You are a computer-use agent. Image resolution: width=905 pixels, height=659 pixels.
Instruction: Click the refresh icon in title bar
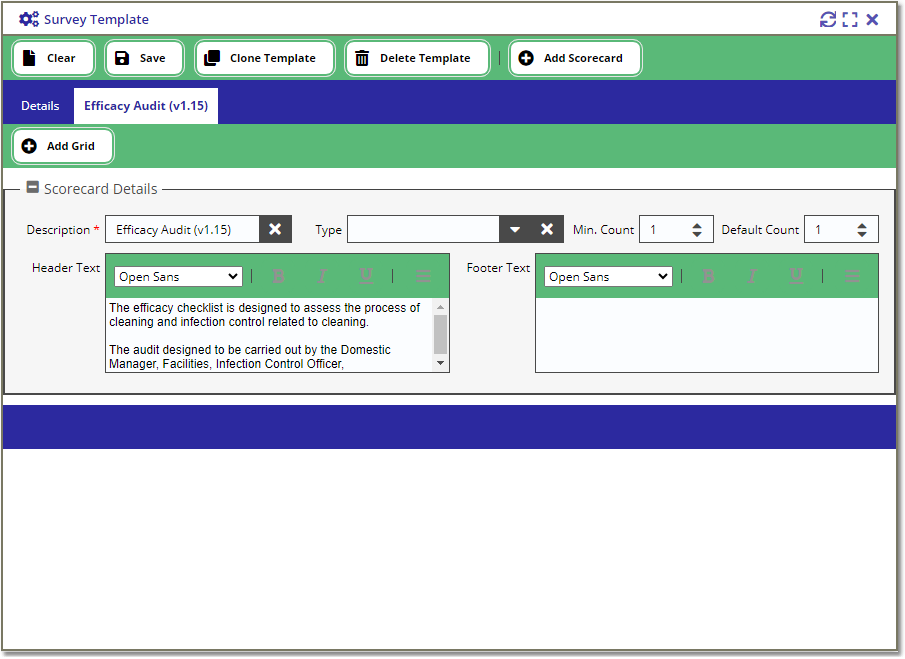point(828,20)
